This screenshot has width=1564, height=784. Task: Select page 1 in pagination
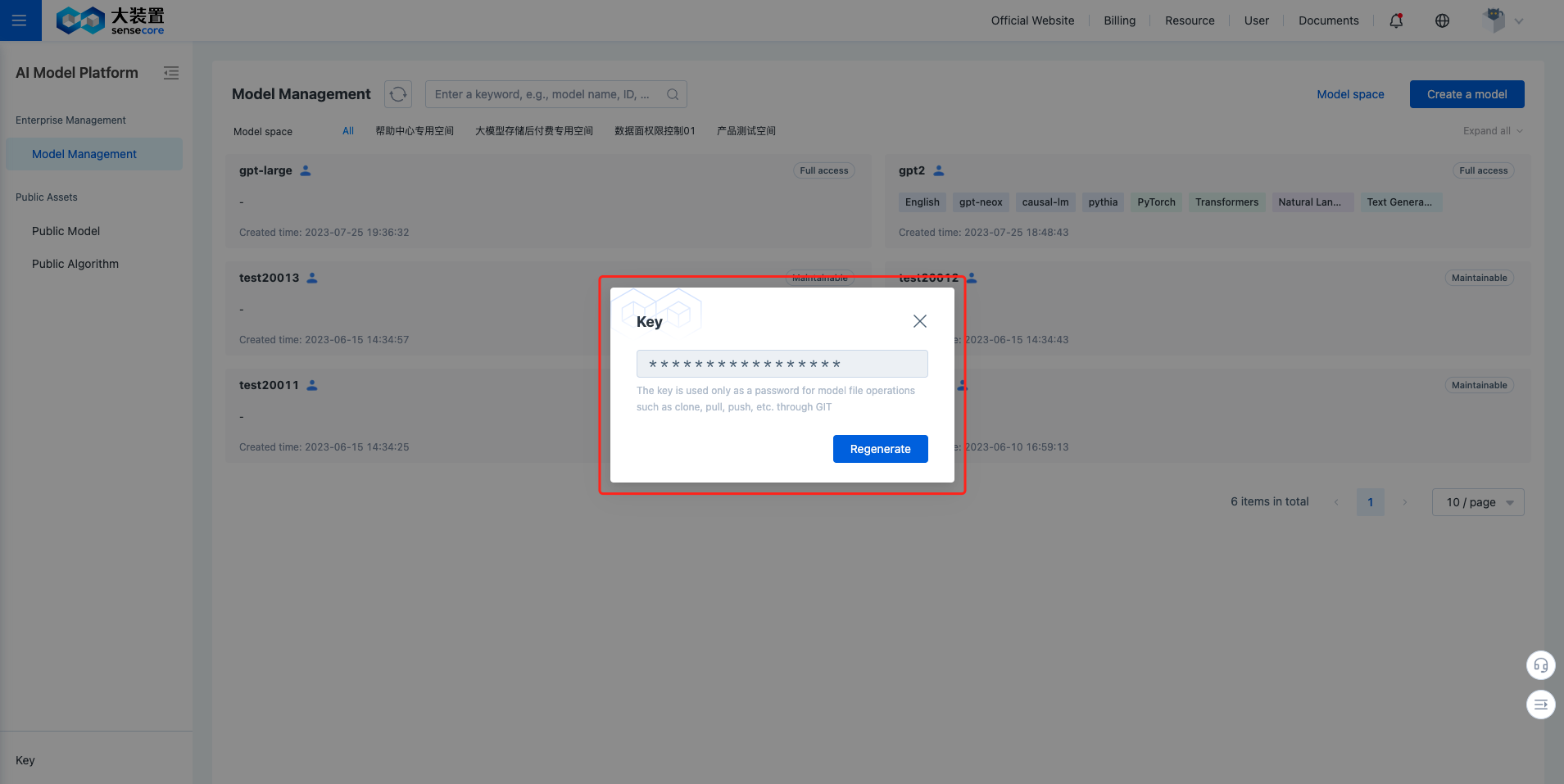[1371, 502]
